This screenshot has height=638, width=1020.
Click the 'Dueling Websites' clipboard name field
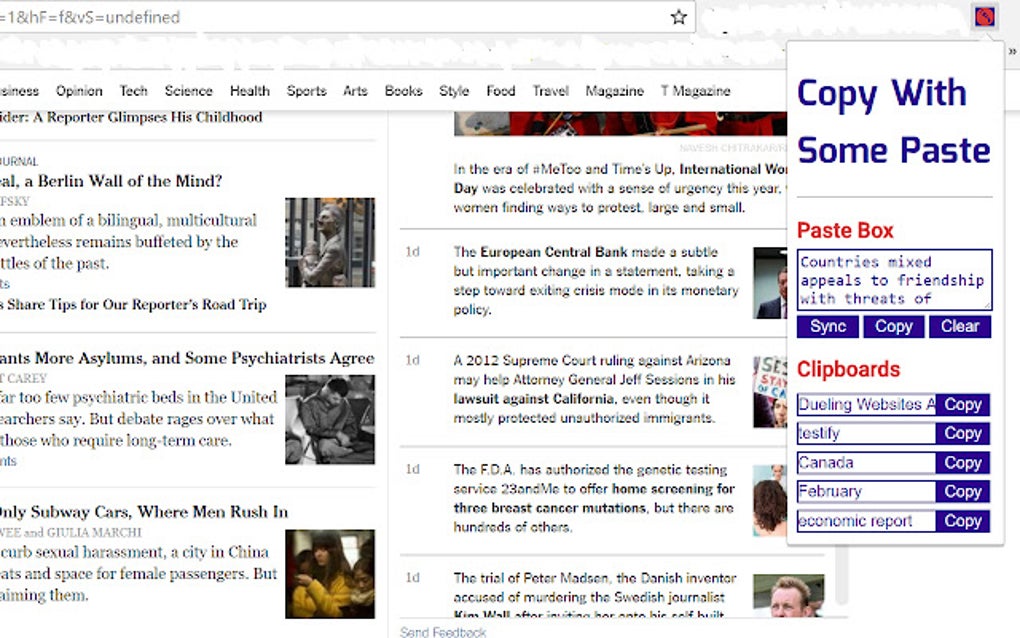pos(866,404)
